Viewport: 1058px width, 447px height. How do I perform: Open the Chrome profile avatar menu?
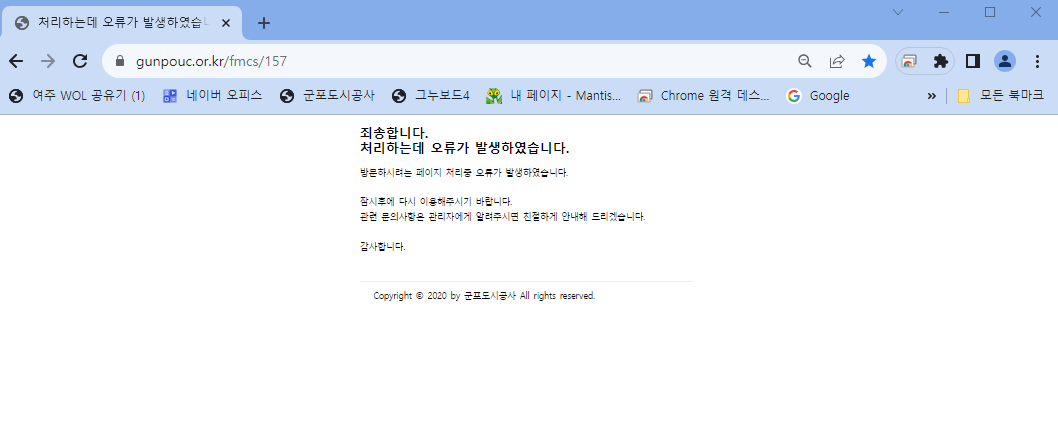[x=1004, y=61]
